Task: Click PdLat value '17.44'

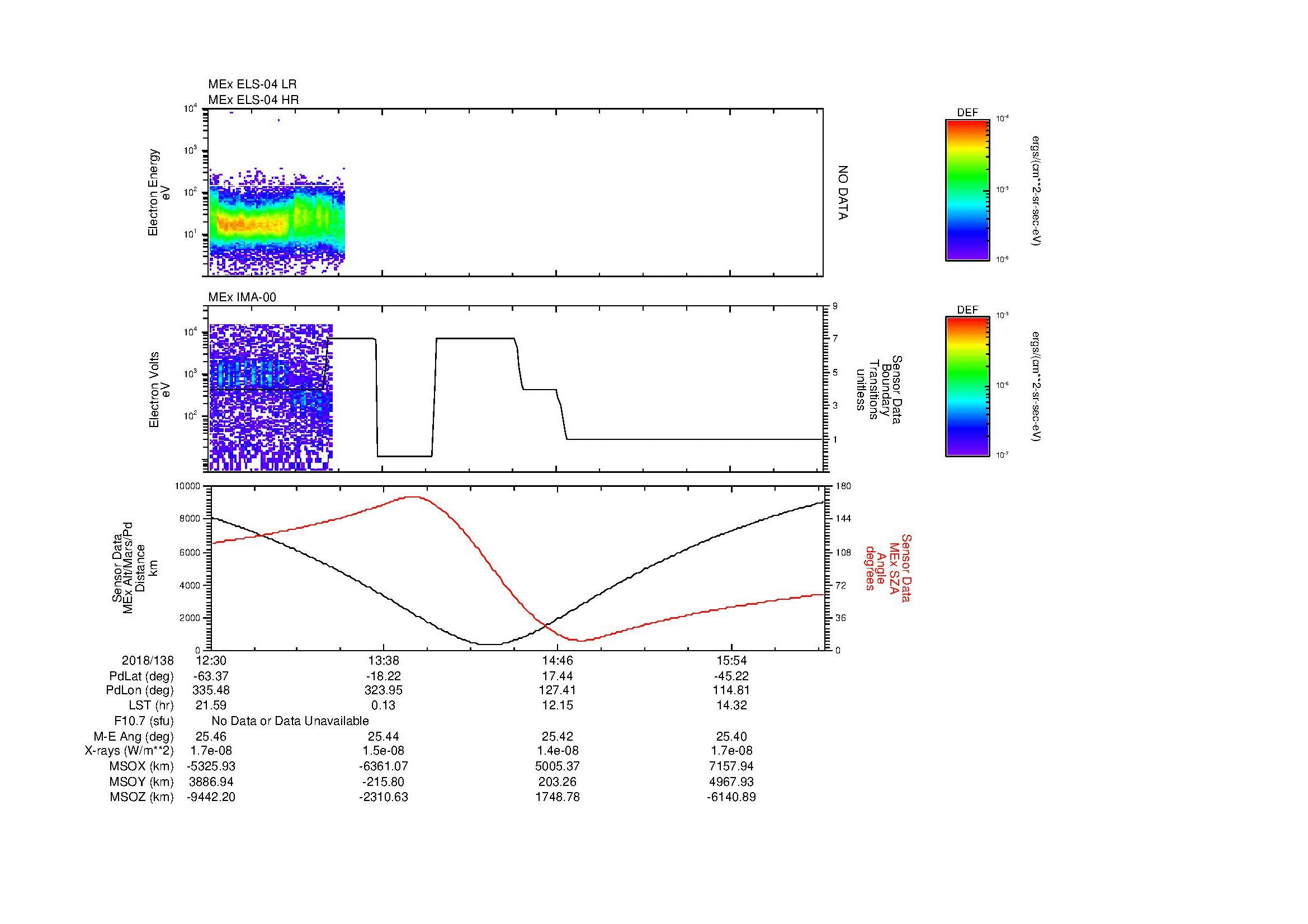Action: pos(558,676)
